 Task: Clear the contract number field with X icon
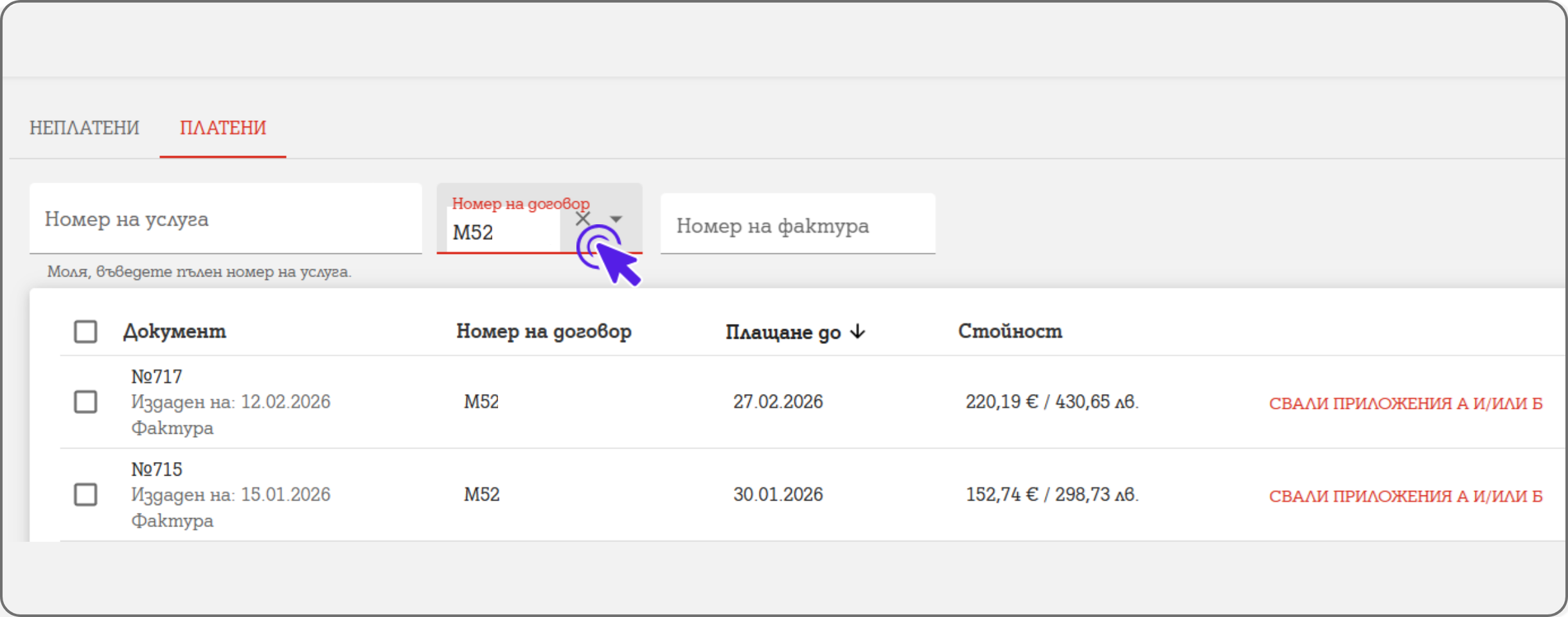[x=582, y=219]
